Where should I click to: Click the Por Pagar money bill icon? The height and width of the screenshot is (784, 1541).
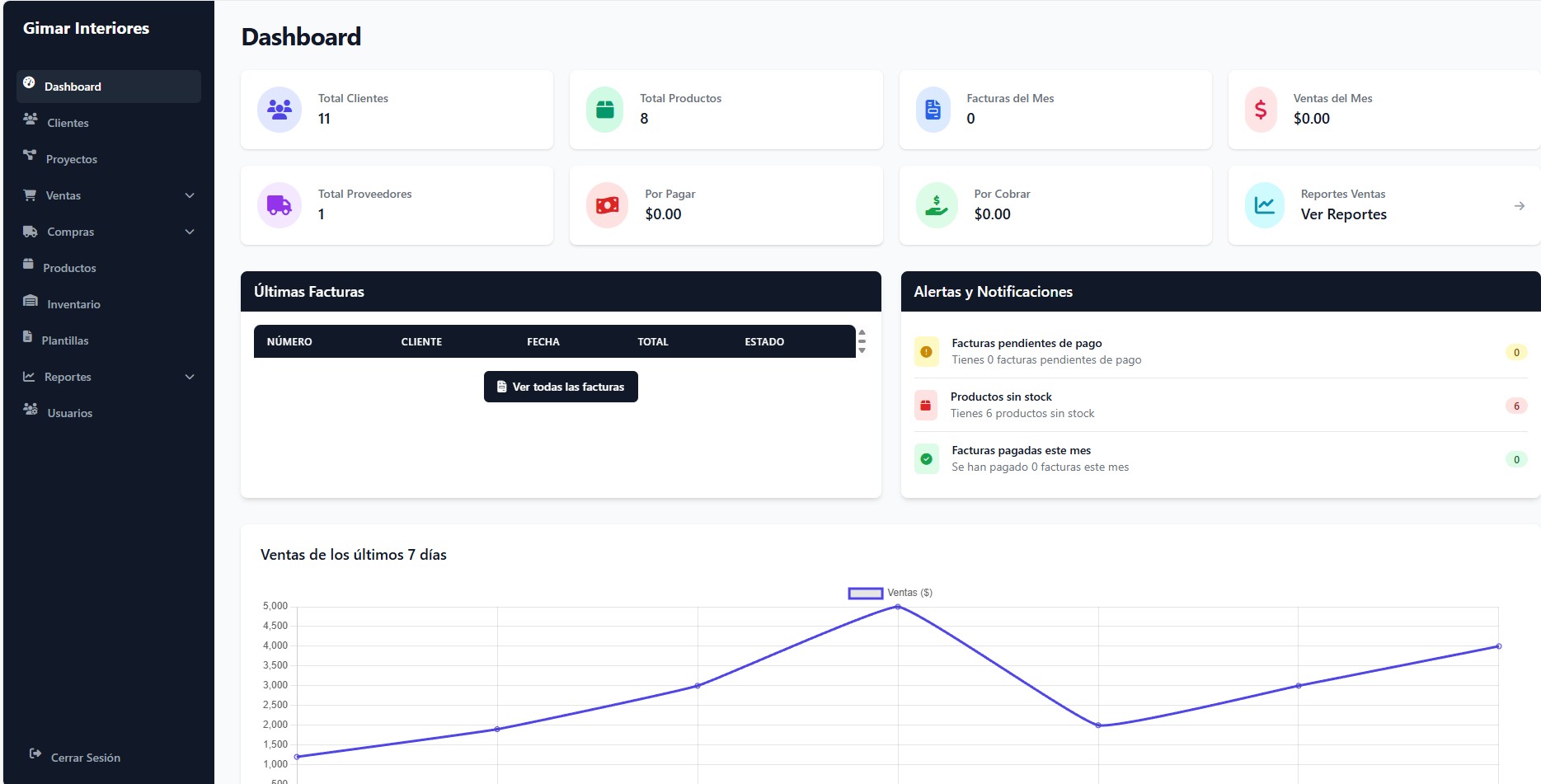(x=608, y=204)
